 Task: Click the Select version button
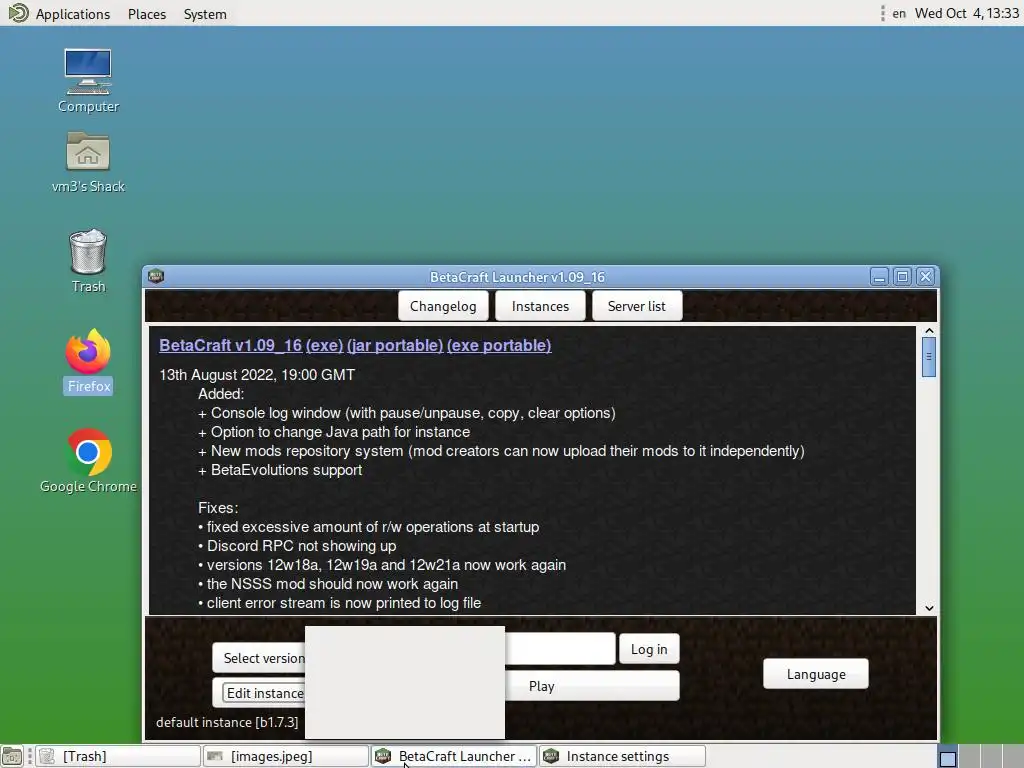[x=259, y=658]
